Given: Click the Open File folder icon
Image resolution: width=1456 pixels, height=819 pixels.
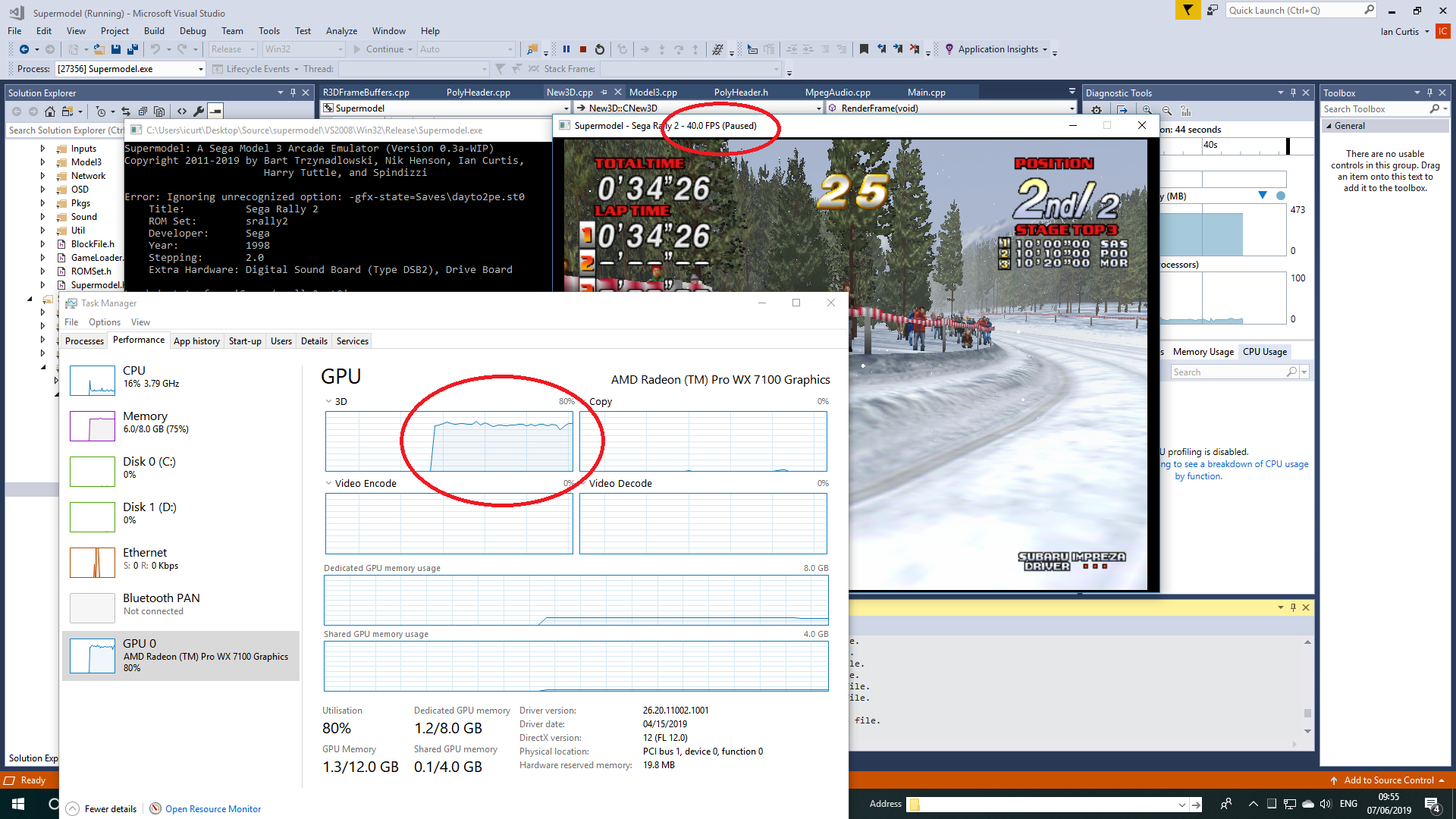Looking at the screenshot, I should pos(99,49).
